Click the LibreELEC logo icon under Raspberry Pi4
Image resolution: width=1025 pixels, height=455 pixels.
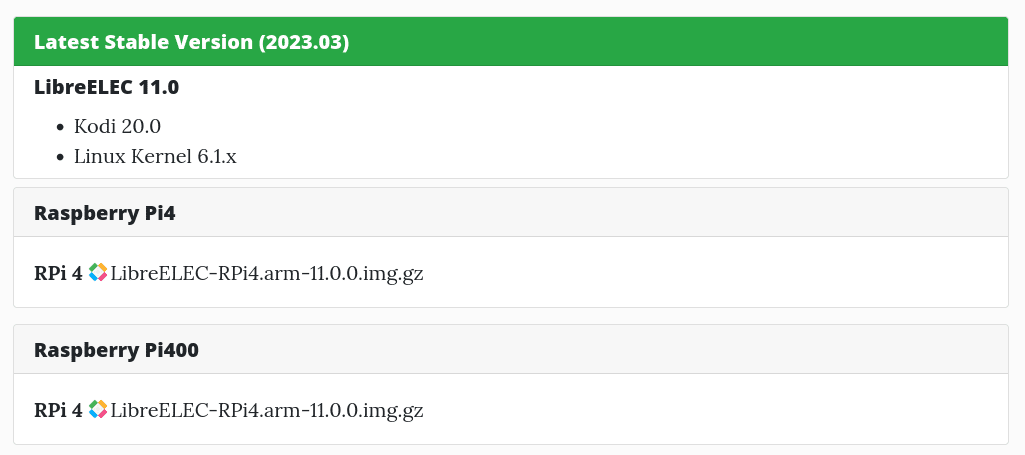pos(97,272)
